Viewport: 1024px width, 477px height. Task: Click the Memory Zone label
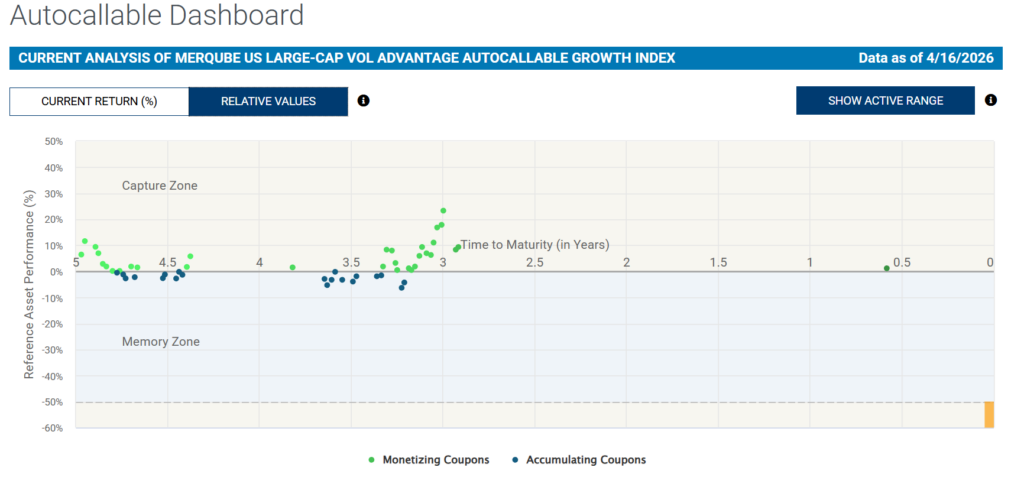[161, 342]
